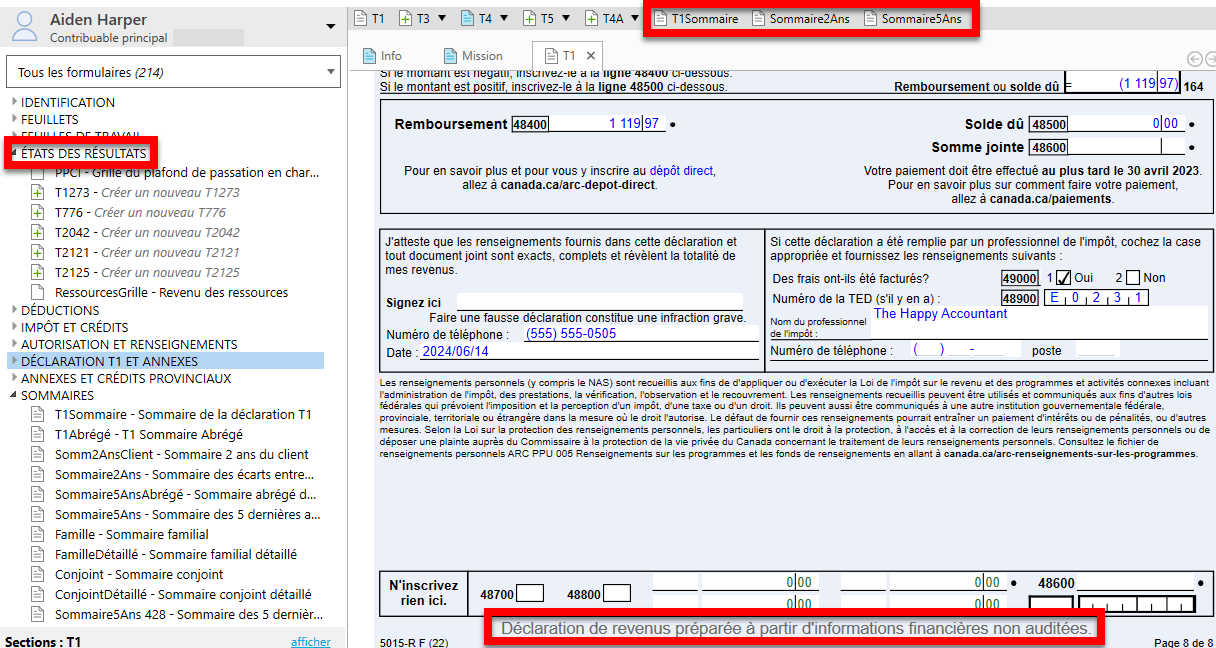Image resolution: width=1216 pixels, height=648 pixels.
Task: Expand DÉCLARATION T1 ET ANNEXES section
Action: pyautogui.click(x=14, y=362)
